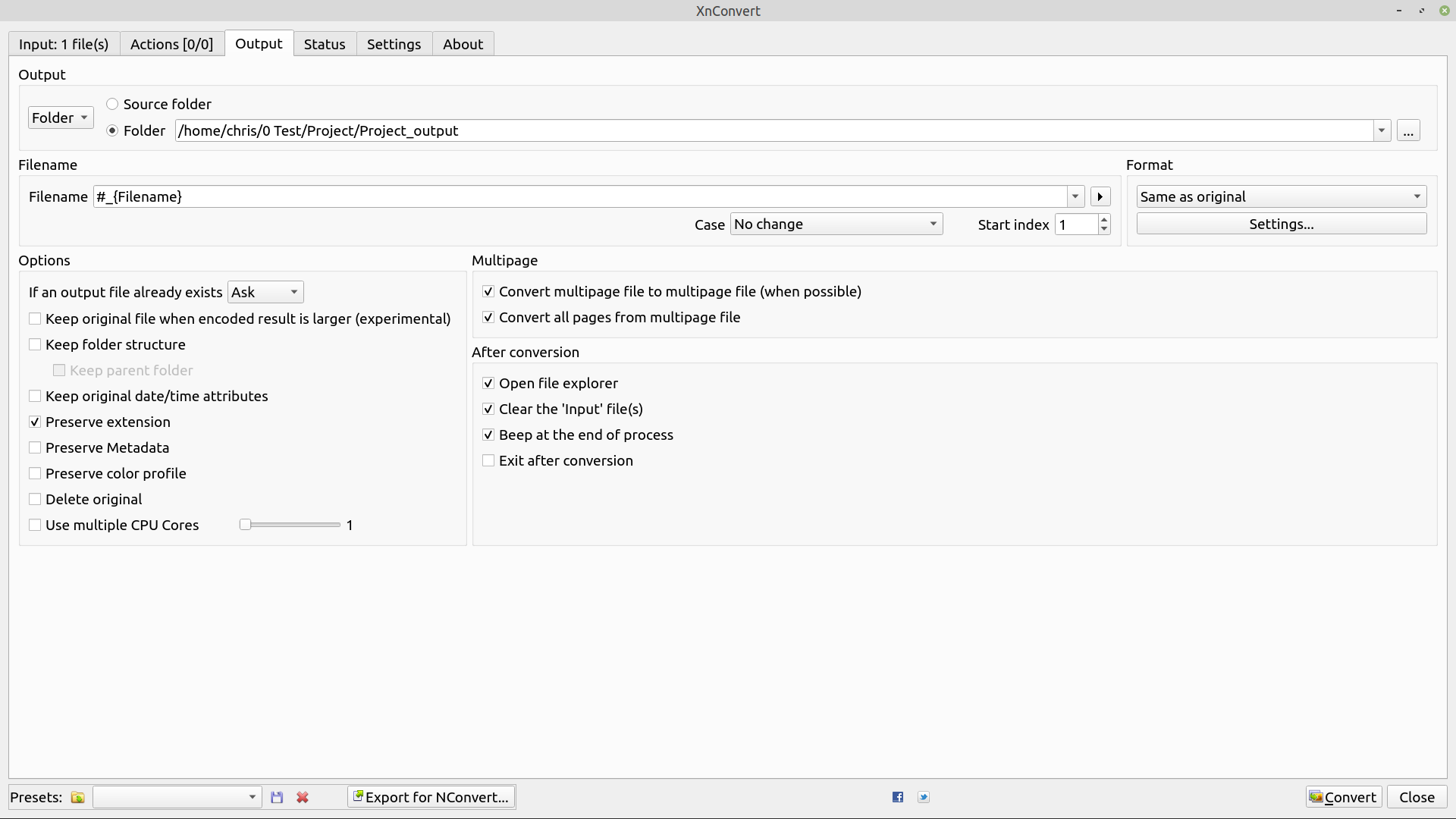
Task: Select the Source folder radio button
Action: click(x=112, y=104)
